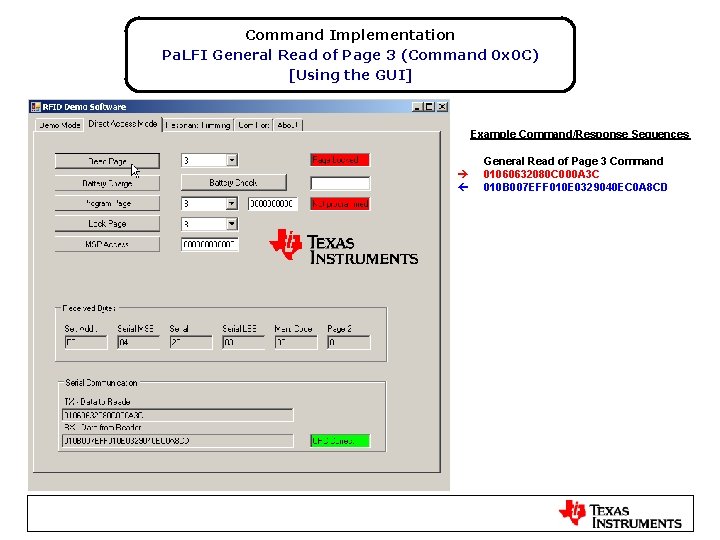Click response string 010B007EFF010E0329040EC0A8CD

tap(575, 187)
